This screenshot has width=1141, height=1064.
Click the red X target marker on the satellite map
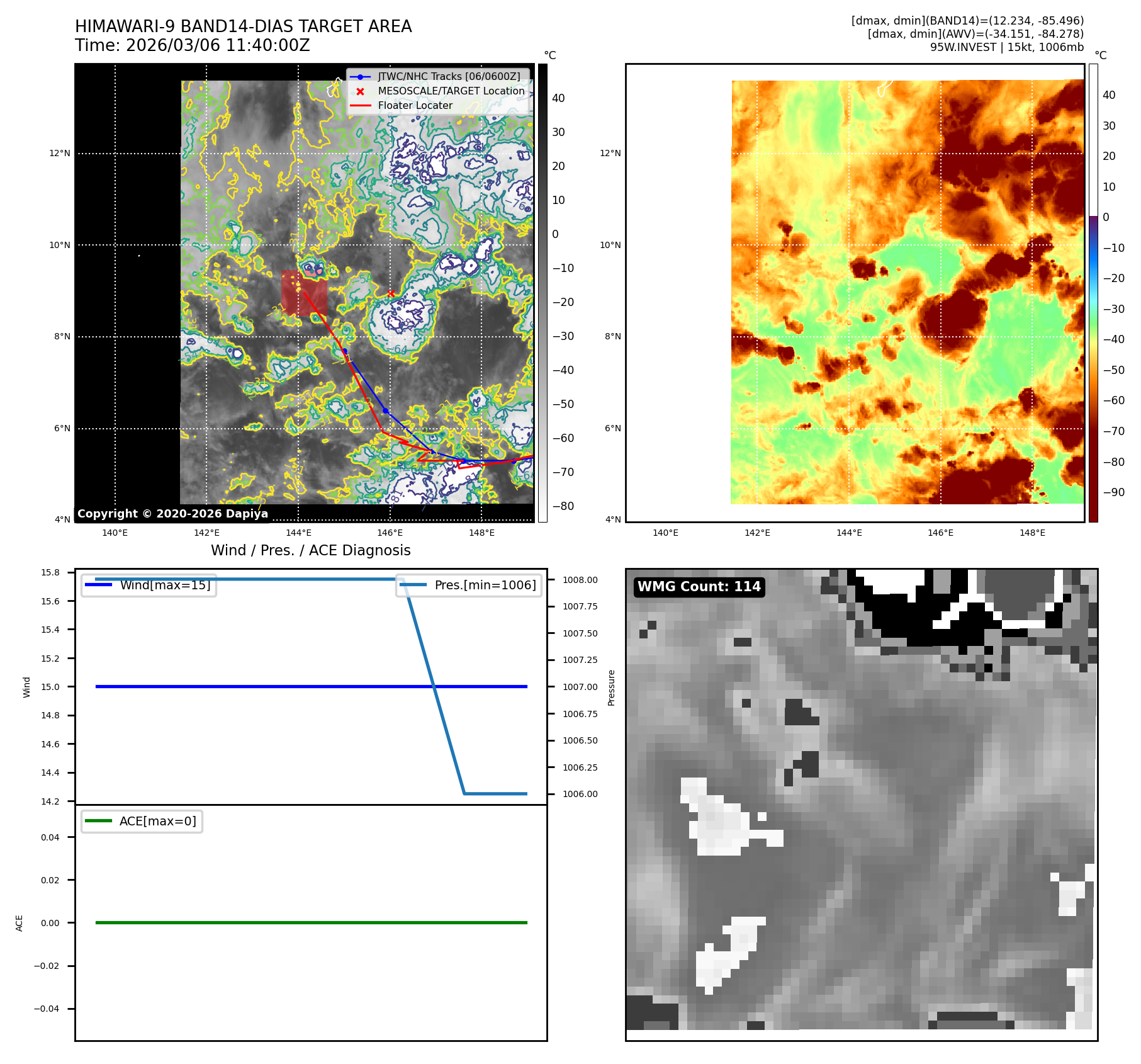click(391, 294)
